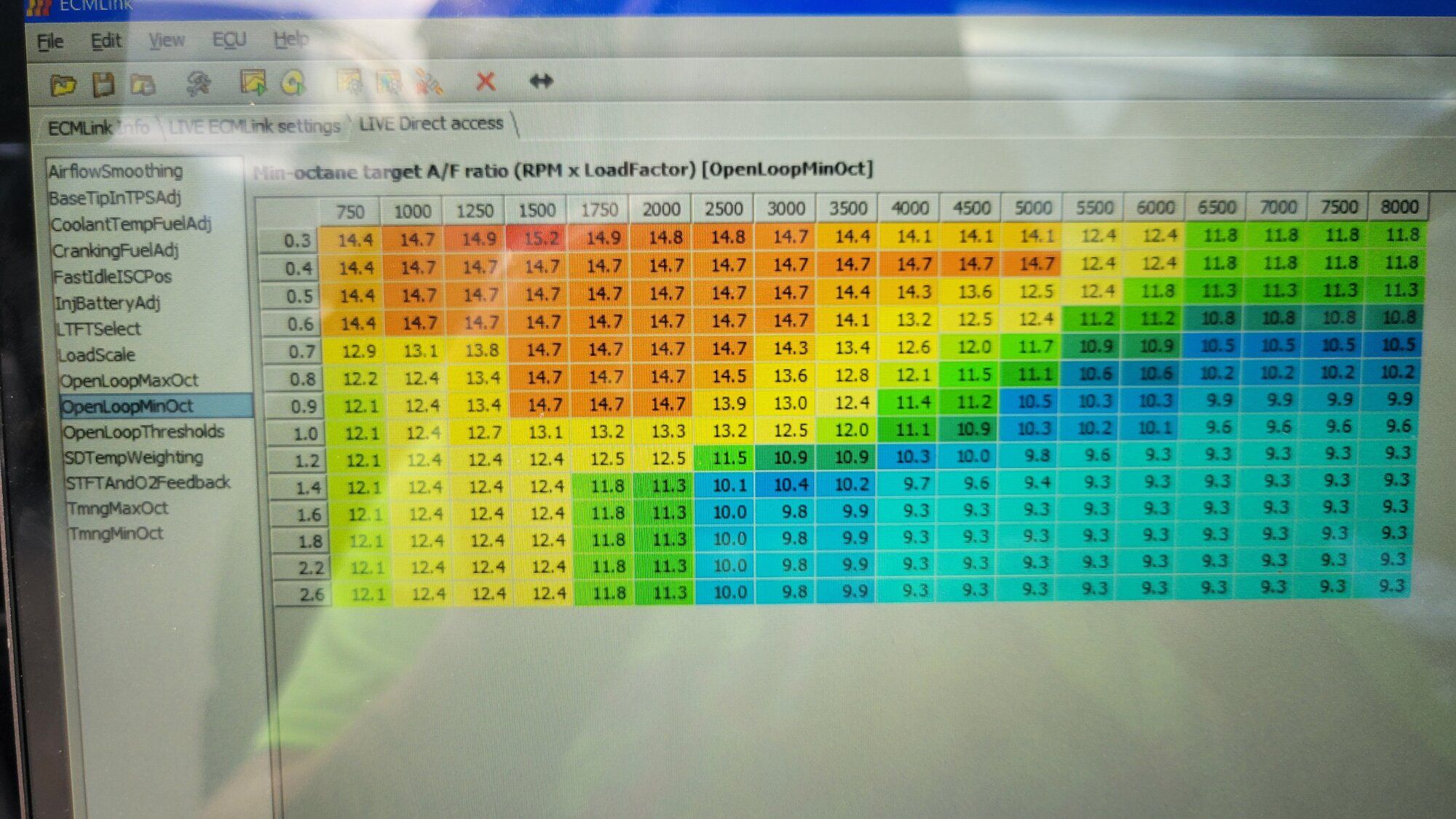
Task: Select LTFTSelect in the list
Action: point(99,329)
